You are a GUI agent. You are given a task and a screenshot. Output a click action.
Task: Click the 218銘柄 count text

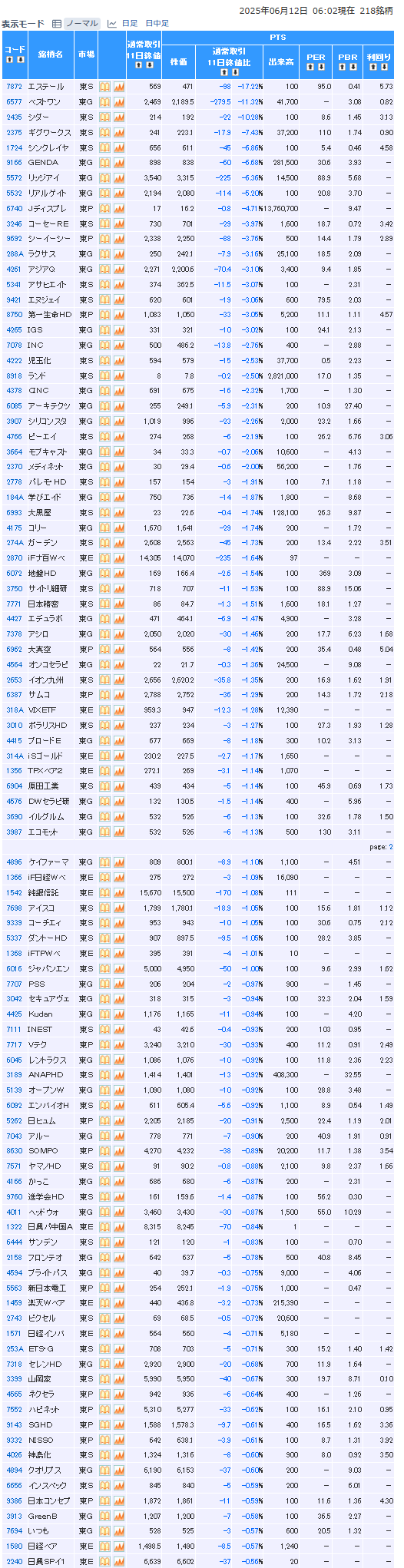376,12
